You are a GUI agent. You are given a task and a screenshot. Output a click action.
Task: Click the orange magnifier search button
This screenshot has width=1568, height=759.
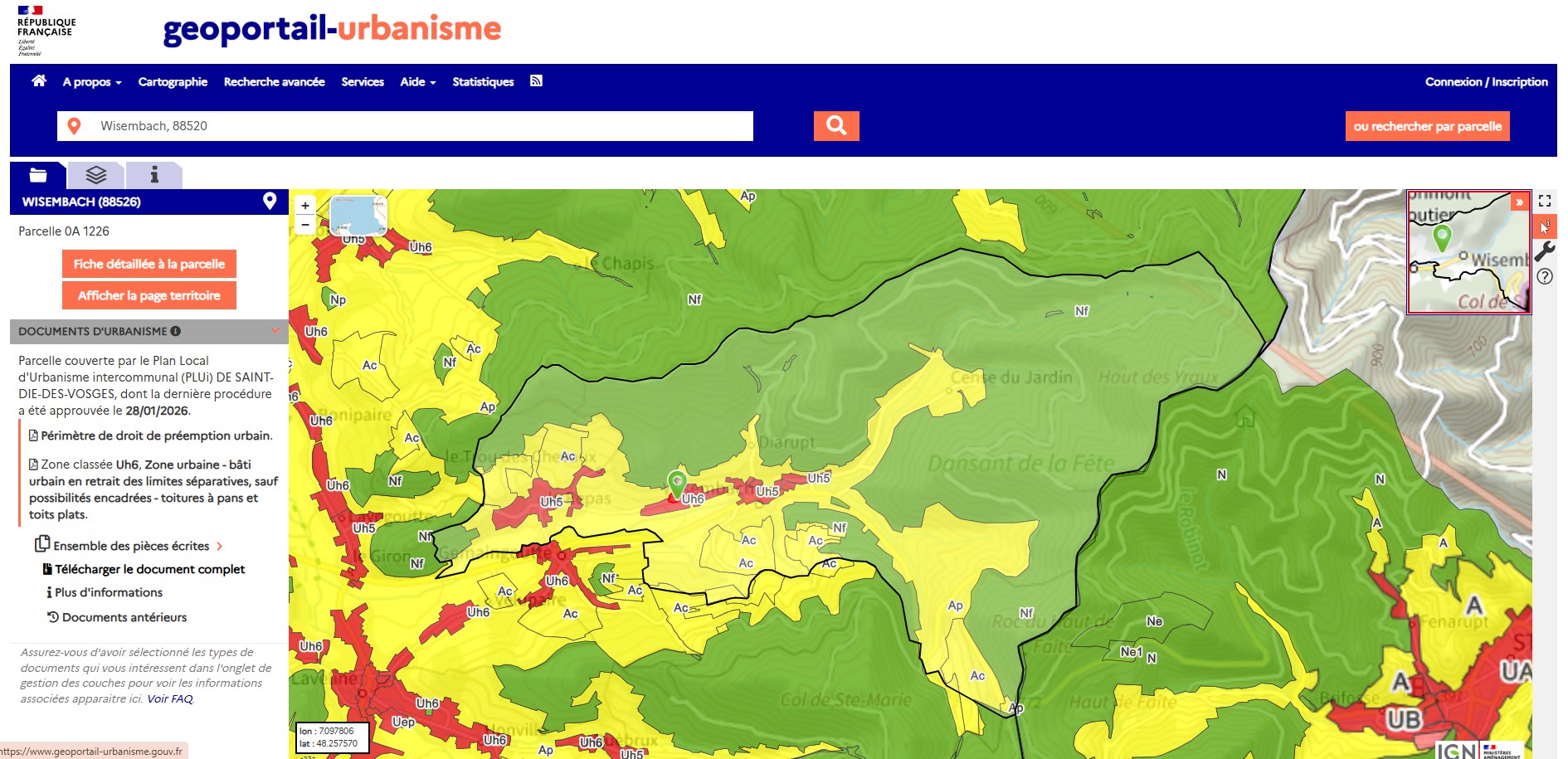coord(836,126)
